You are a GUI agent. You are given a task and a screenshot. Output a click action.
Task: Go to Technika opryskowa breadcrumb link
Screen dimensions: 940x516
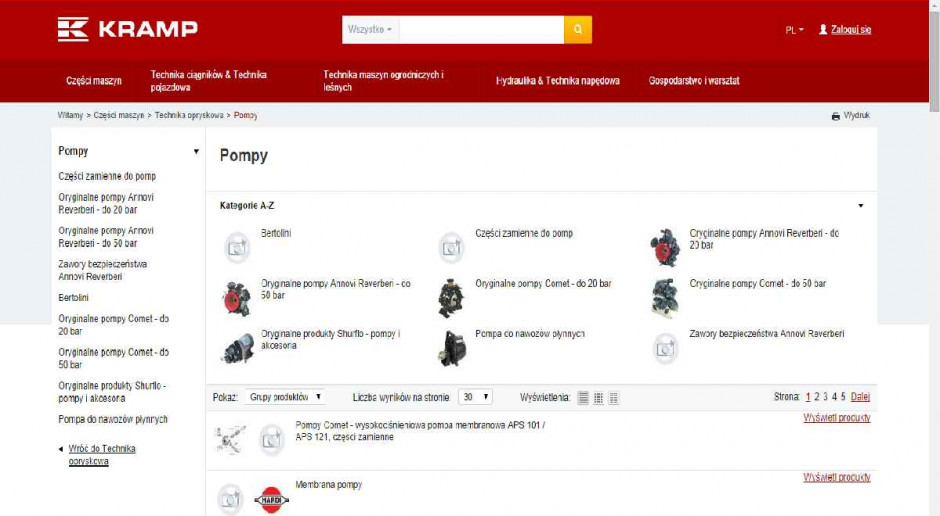(189, 115)
